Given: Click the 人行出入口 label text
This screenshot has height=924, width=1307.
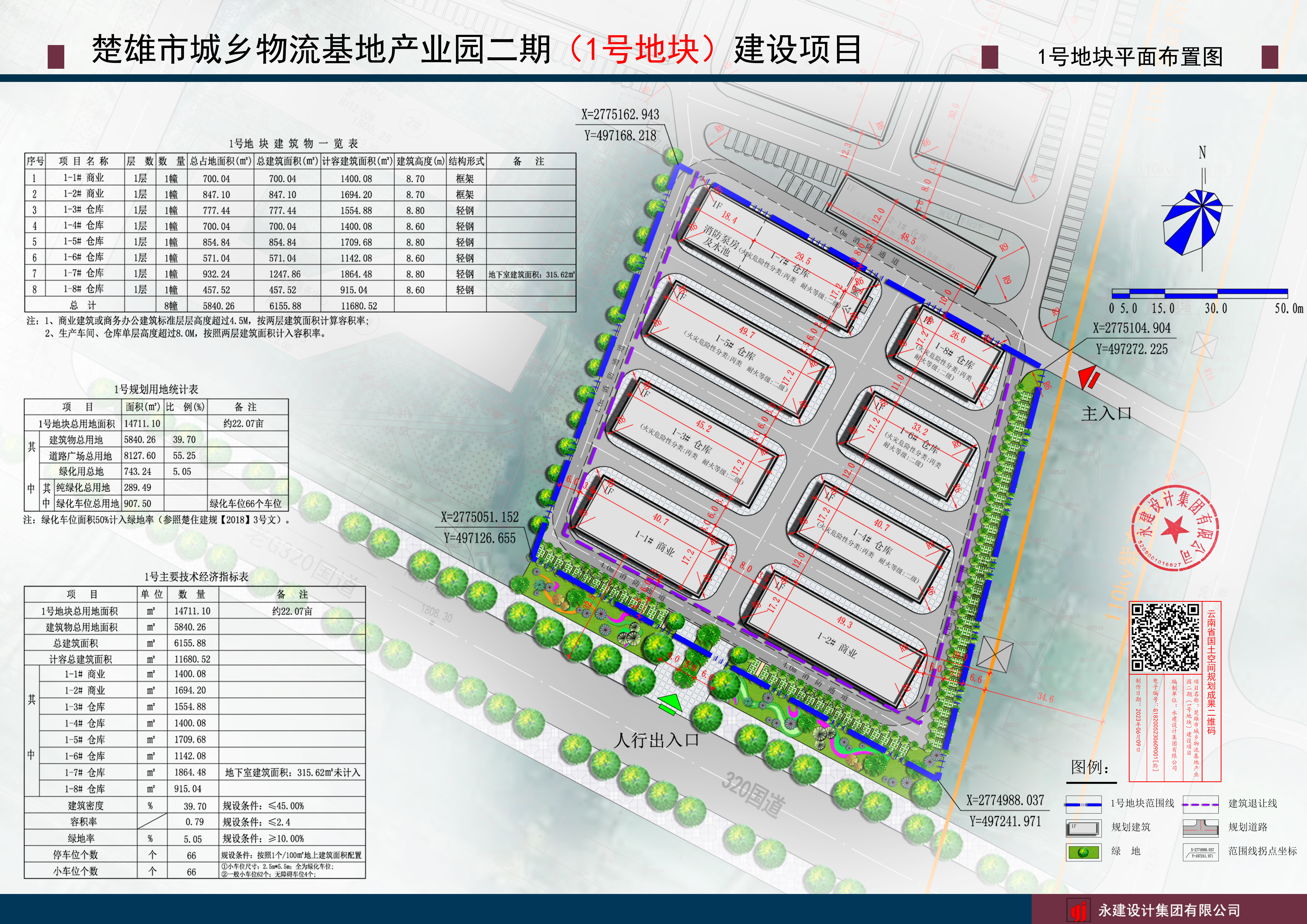Looking at the screenshot, I should coord(656,740).
